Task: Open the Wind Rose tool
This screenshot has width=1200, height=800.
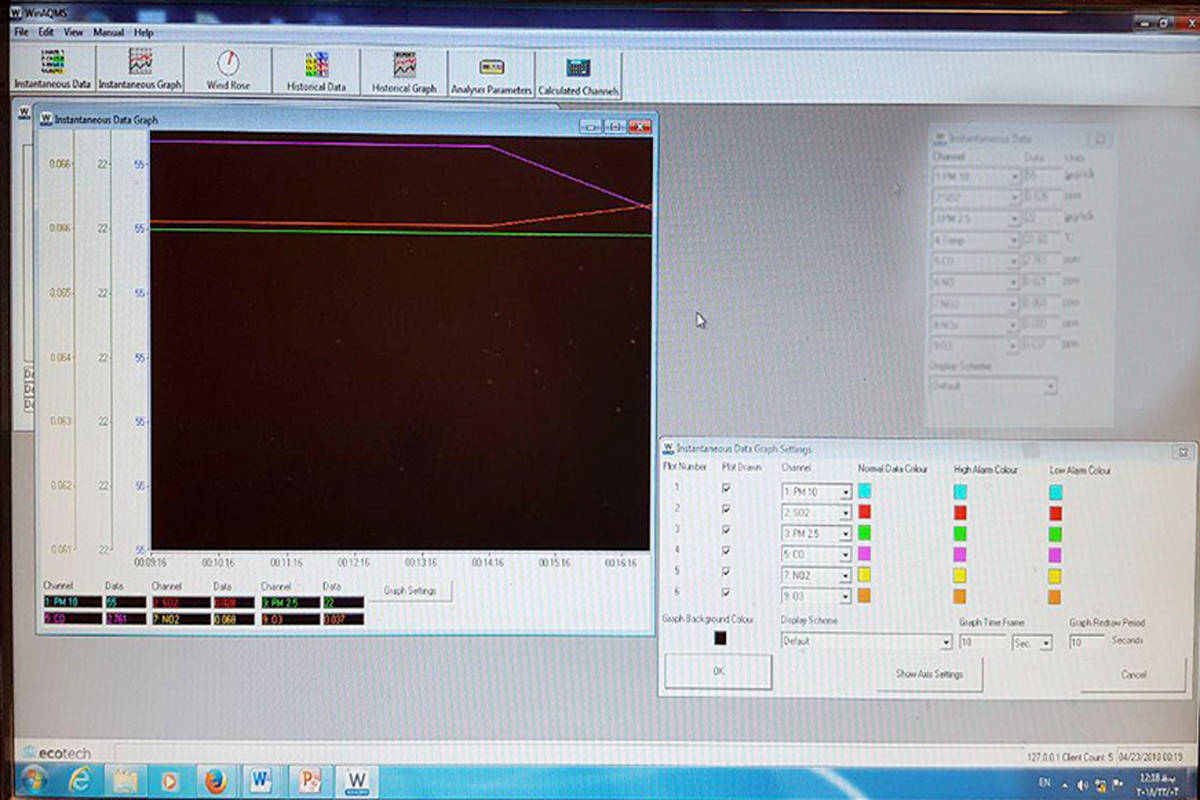Action: (228, 71)
